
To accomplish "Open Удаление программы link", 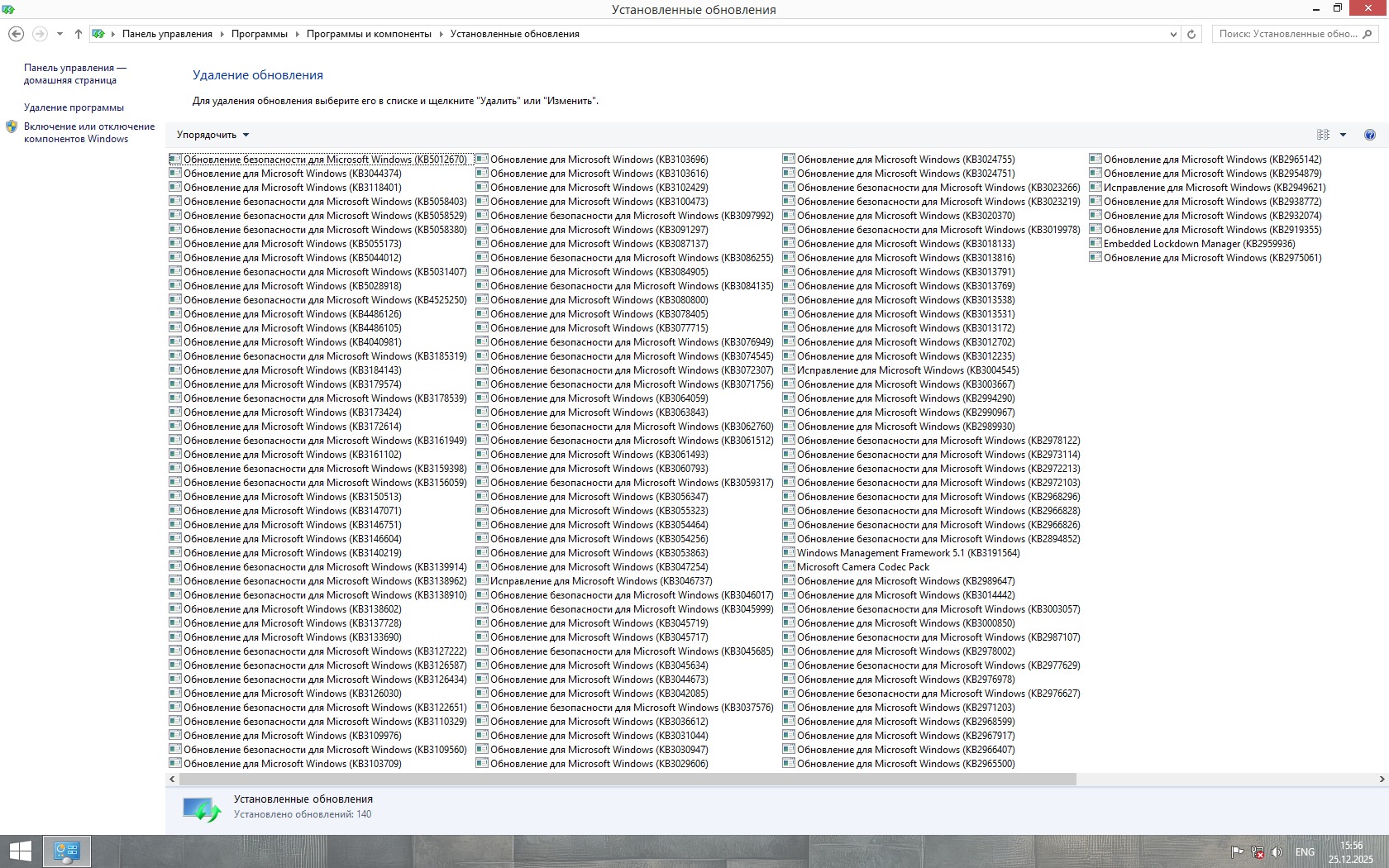I will (74, 107).
